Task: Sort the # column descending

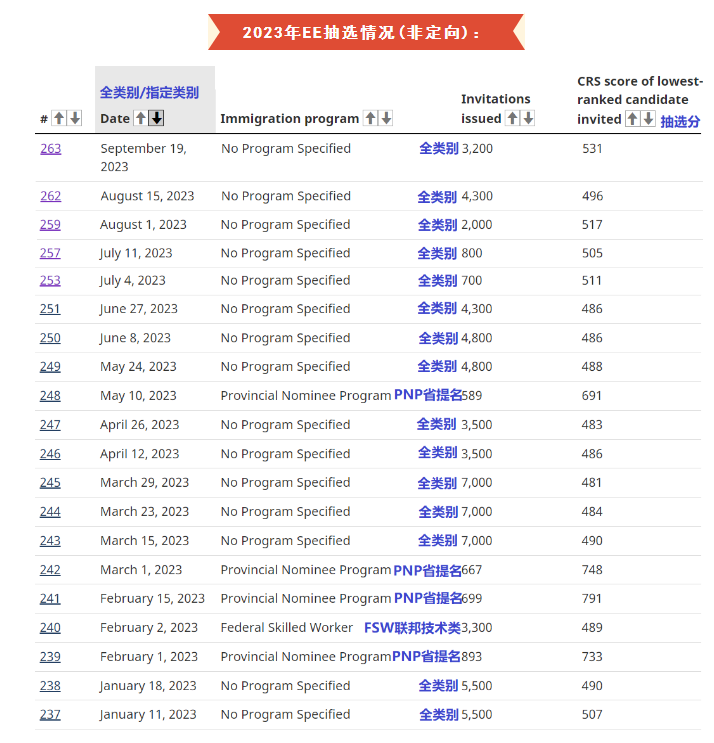Action: pos(75,118)
